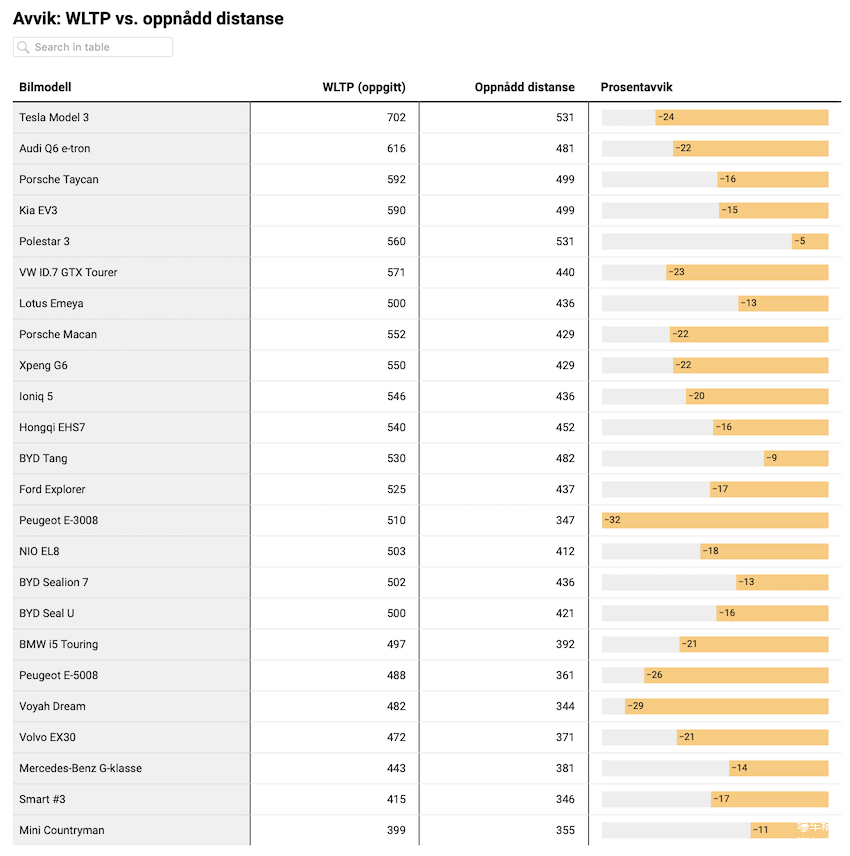This screenshot has height=856, width=850.
Task: Sort by the WLTP (oppgitt) header
Action: pyautogui.click(x=364, y=87)
